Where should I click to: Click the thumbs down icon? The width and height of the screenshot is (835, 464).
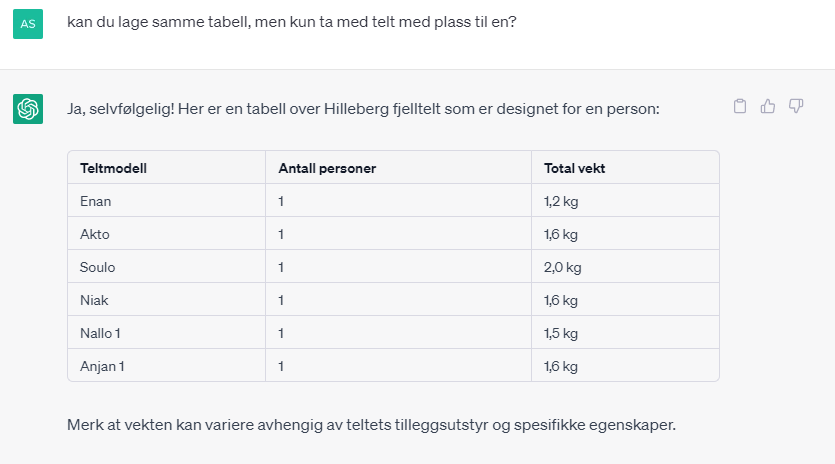pyautogui.click(x=796, y=106)
